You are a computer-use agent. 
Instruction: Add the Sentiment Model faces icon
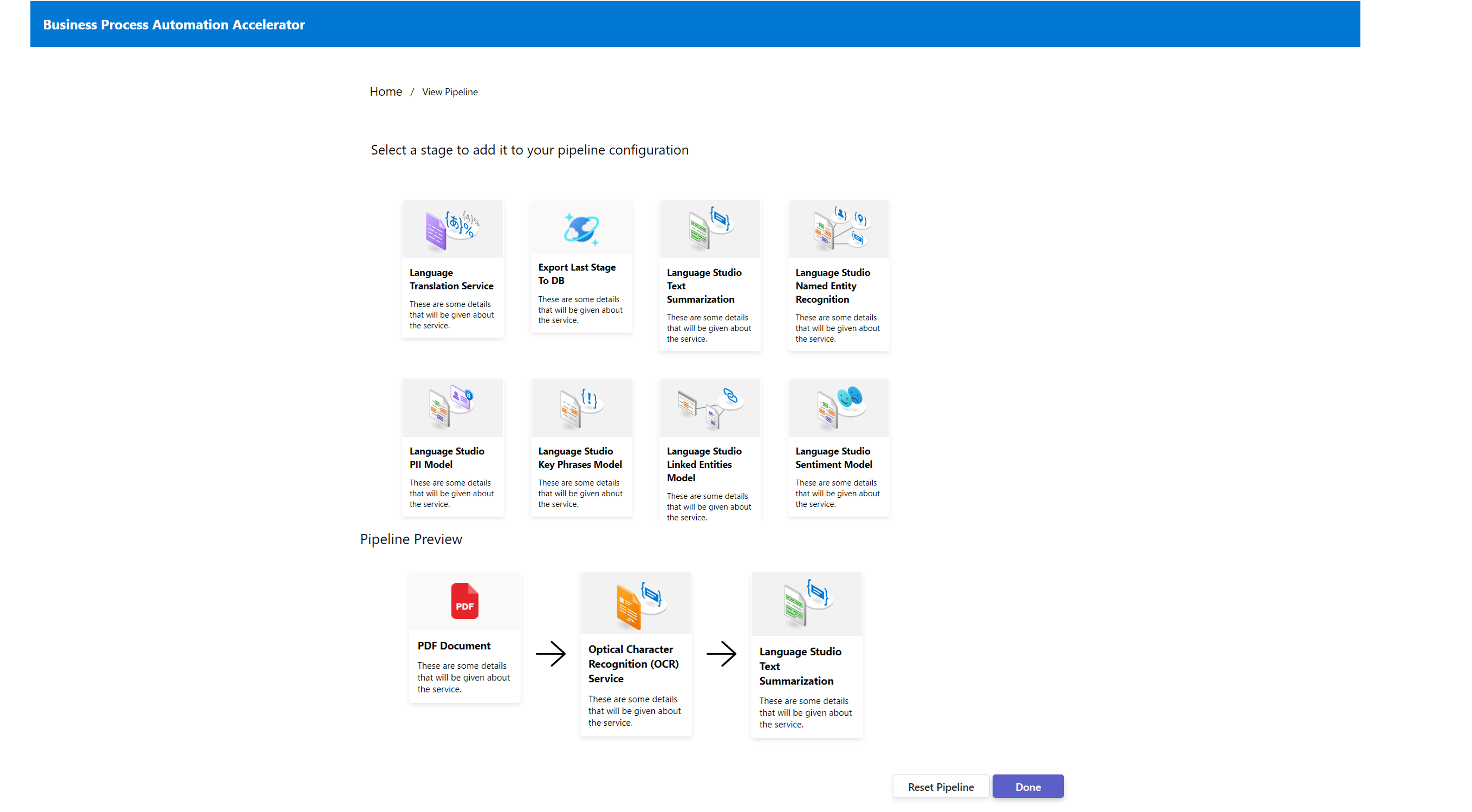pyautogui.click(x=838, y=407)
